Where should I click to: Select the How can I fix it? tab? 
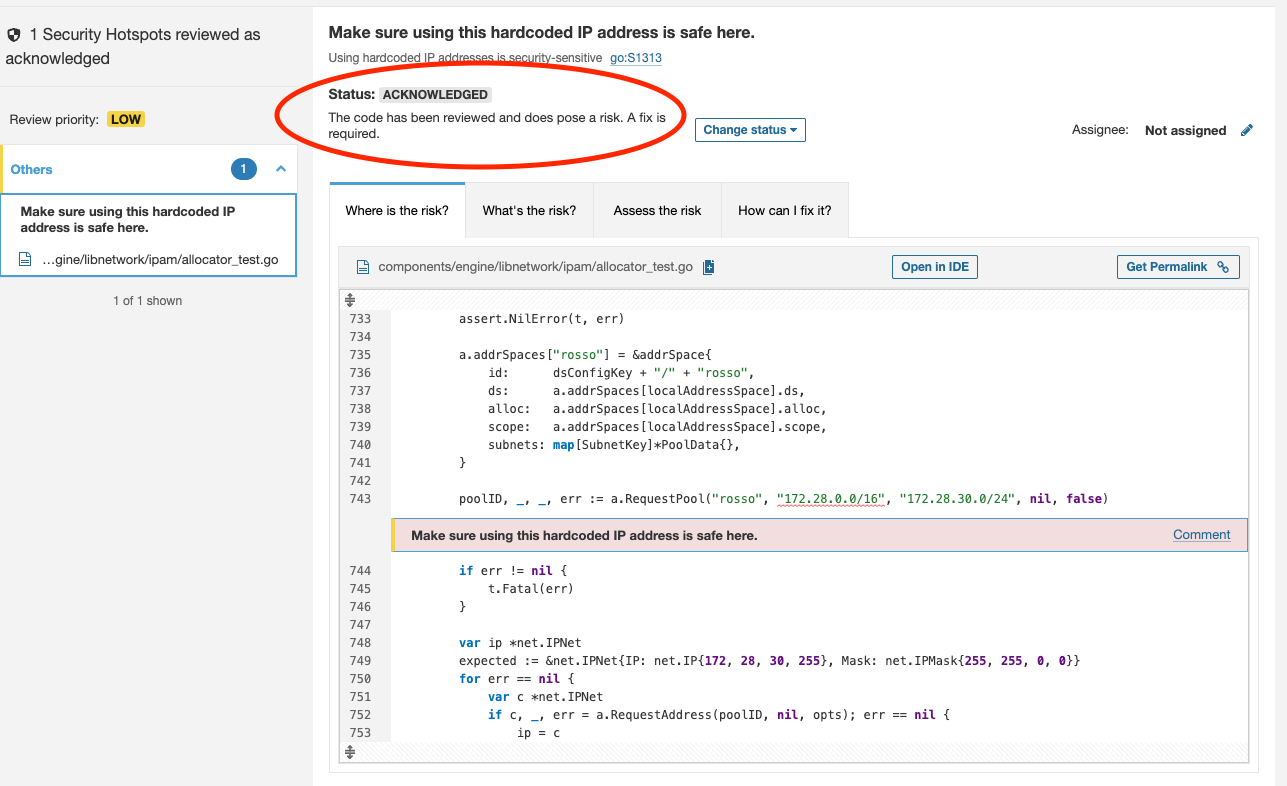(x=784, y=210)
